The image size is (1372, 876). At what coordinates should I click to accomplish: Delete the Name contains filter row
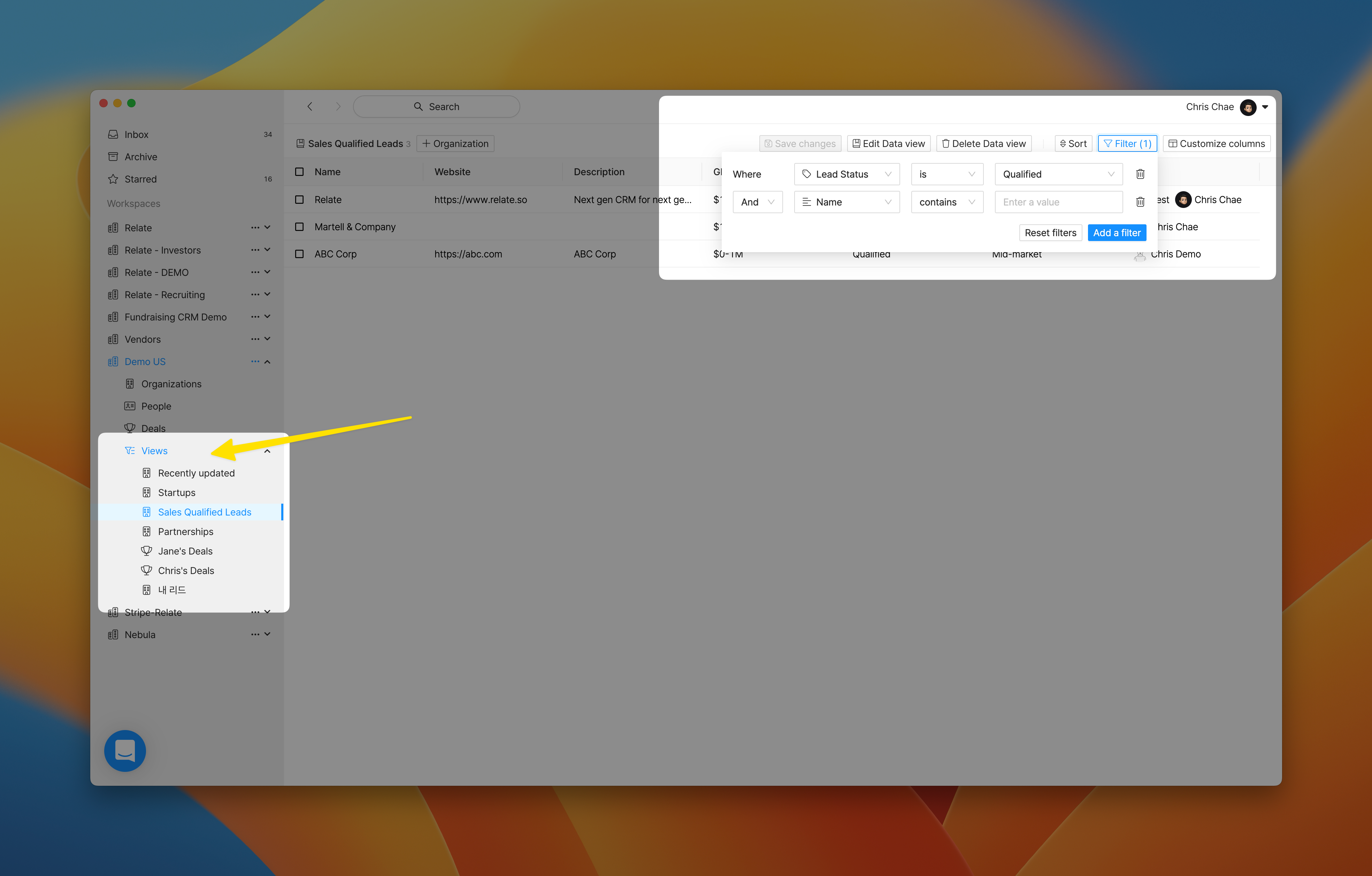(x=1140, y=202)
